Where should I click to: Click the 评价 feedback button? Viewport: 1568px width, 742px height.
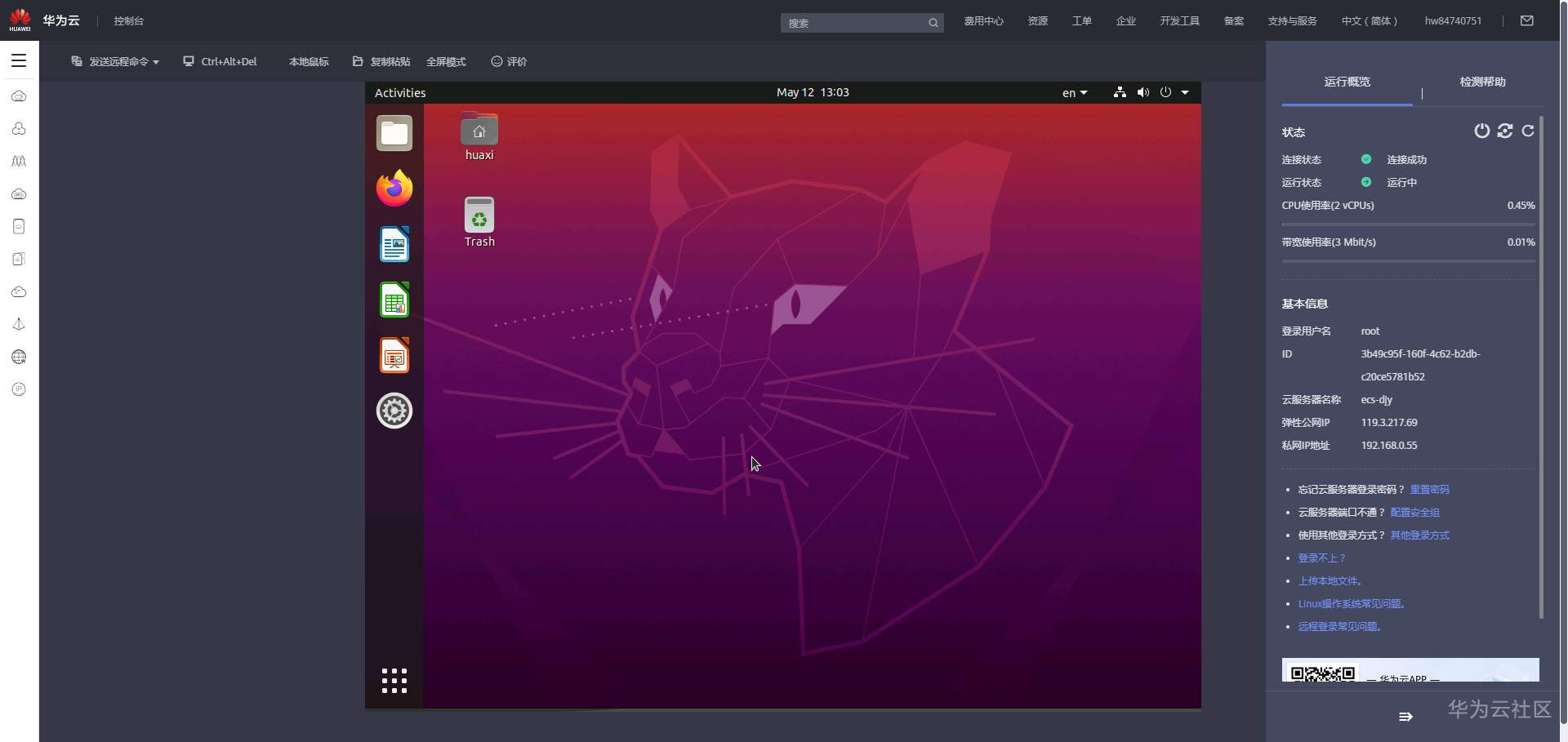pos(509,61)
